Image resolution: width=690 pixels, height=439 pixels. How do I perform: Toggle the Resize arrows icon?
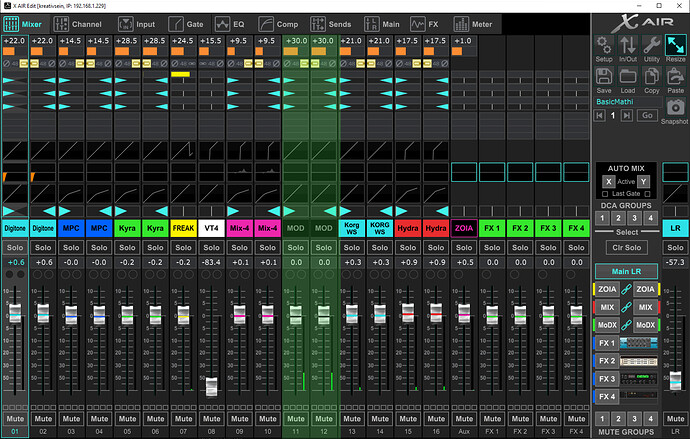click(x=675, y=45)
